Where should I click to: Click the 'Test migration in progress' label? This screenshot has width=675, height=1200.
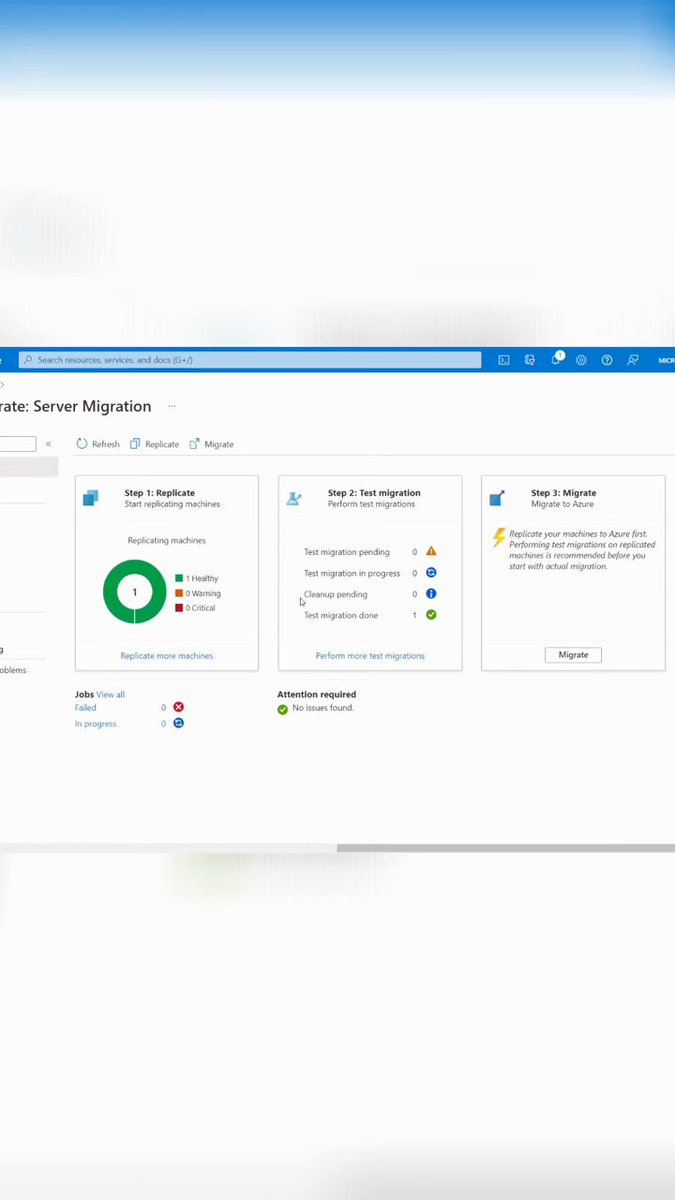tap(352, 573)
